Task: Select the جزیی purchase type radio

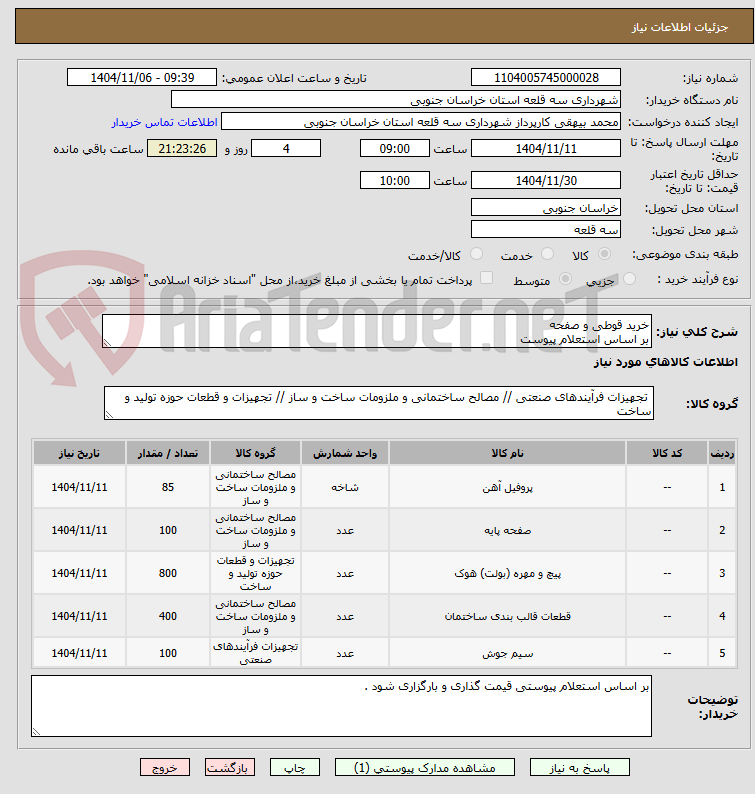Action: coord(629,279)
